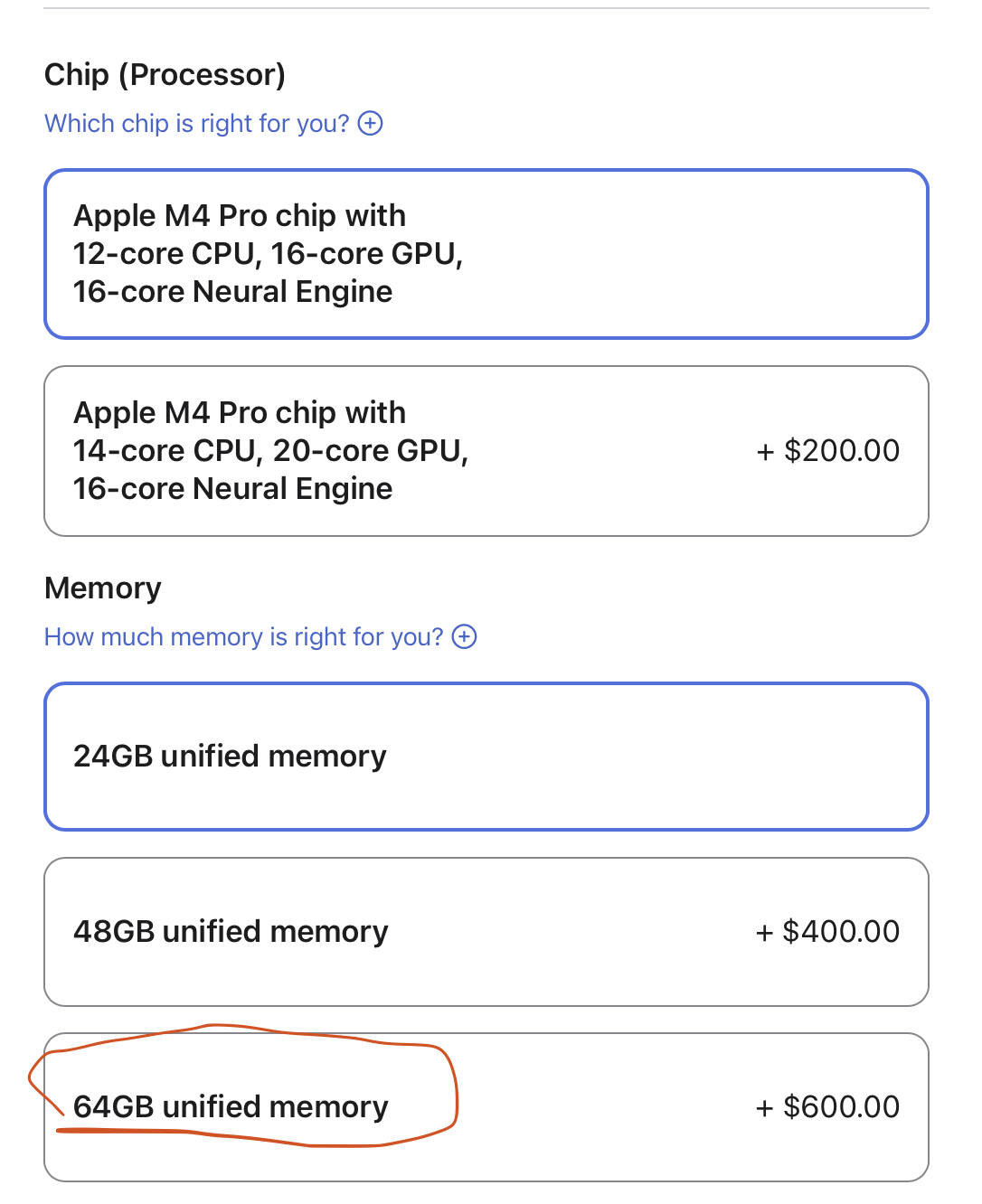Click the horizontal divider above Chip section
This screenshot has width=982, height=1204.
click(x=486, y=8)
